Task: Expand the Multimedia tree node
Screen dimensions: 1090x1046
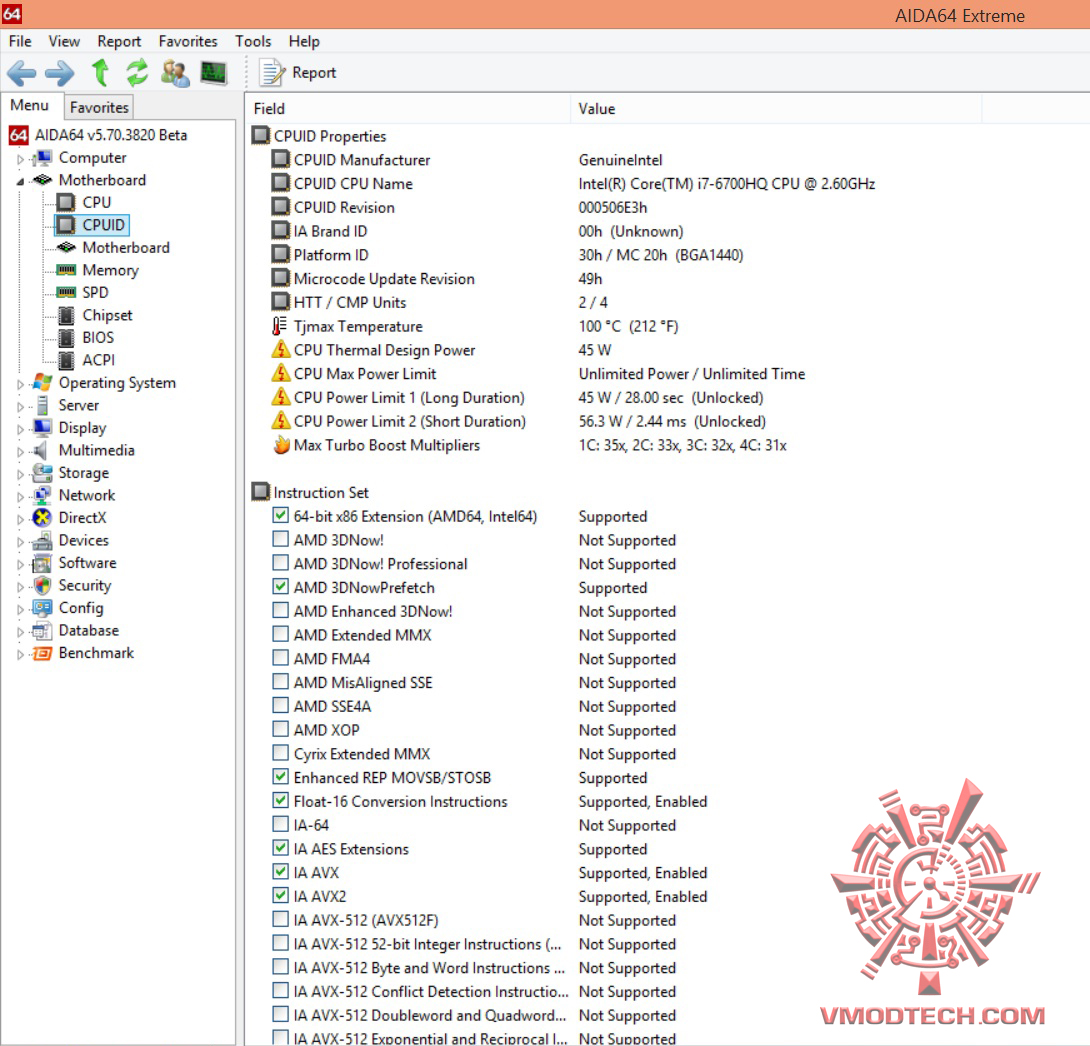Action: [x=20, y=451]
